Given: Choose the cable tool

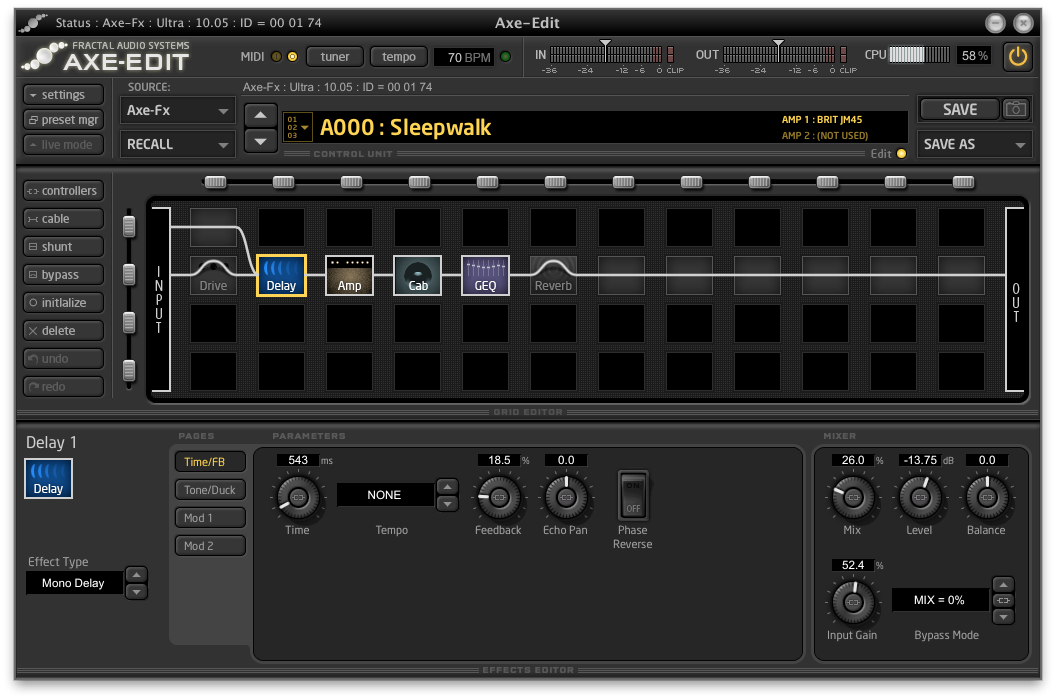Looking at the screenshot, I should point(63,219).
